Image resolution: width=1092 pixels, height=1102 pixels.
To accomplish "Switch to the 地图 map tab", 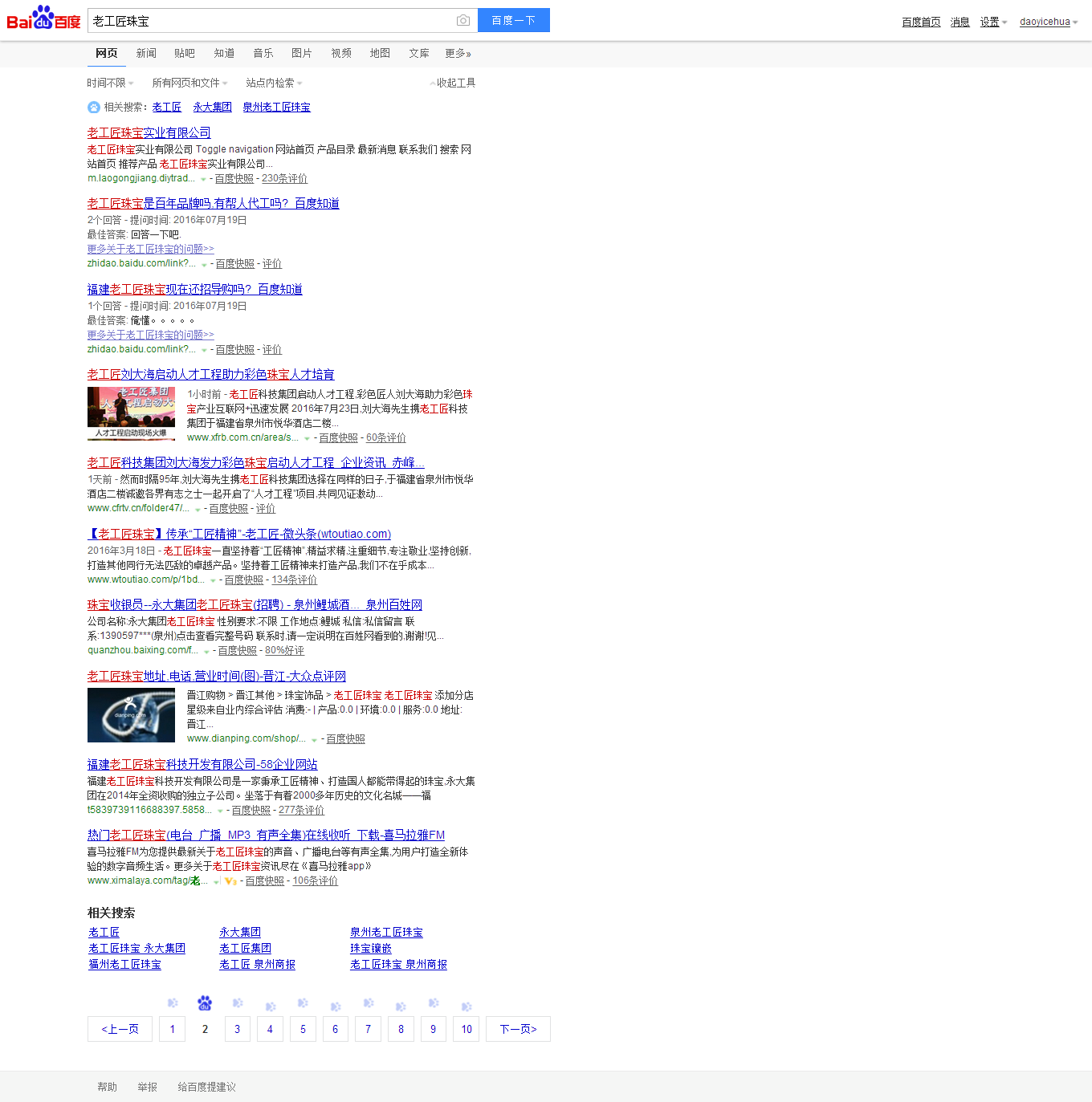I will [380, 53].
